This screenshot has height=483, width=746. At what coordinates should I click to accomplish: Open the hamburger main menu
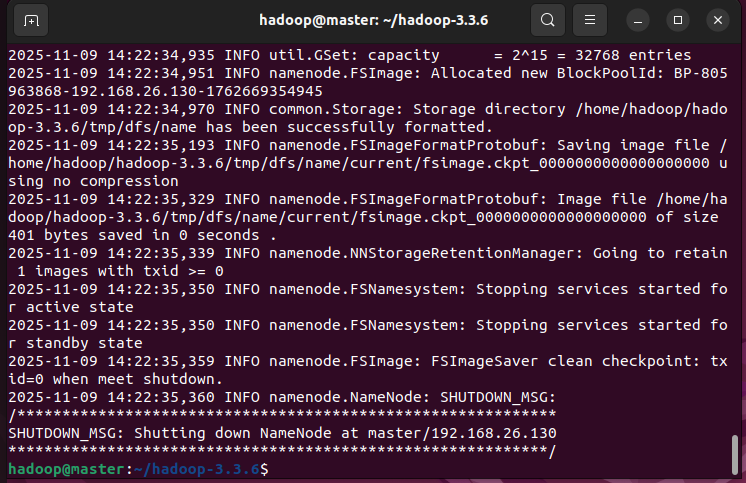(x=589, y=20)
